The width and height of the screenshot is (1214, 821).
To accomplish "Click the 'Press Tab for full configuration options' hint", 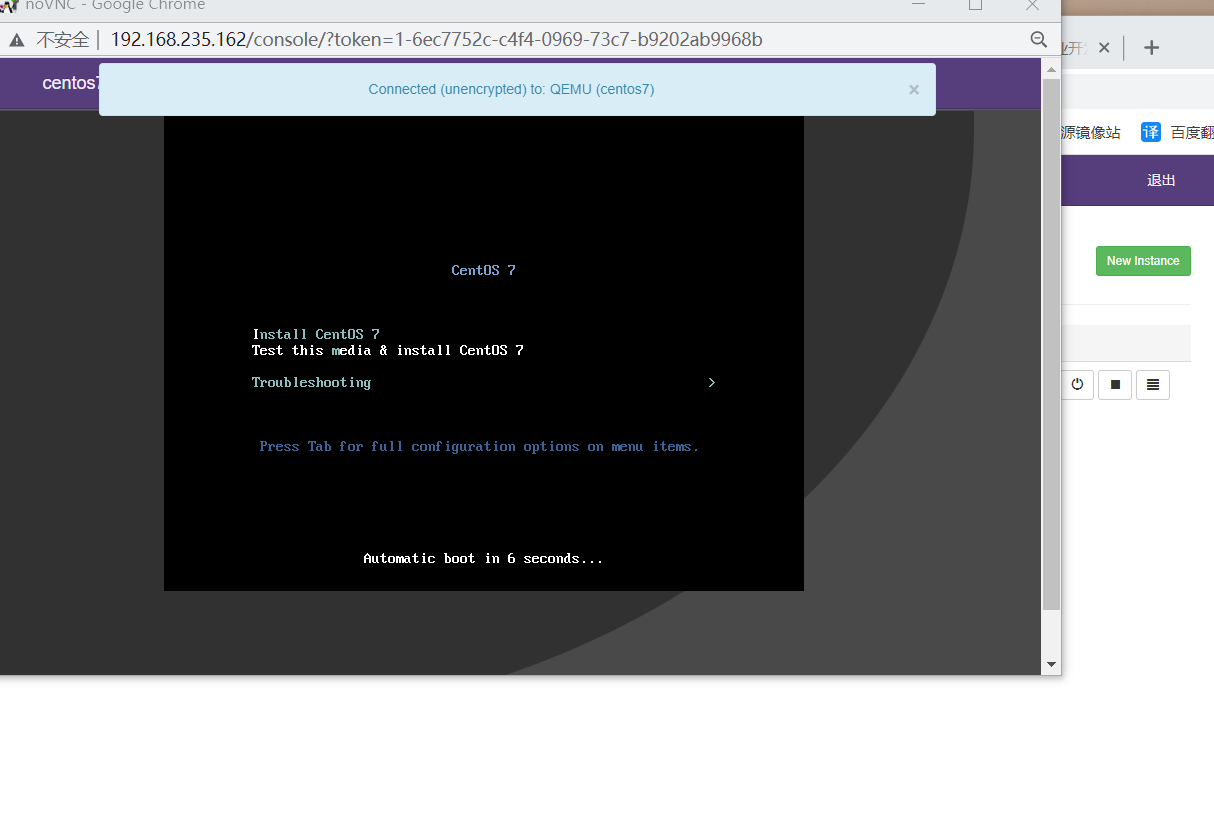I will pos(479,446).
